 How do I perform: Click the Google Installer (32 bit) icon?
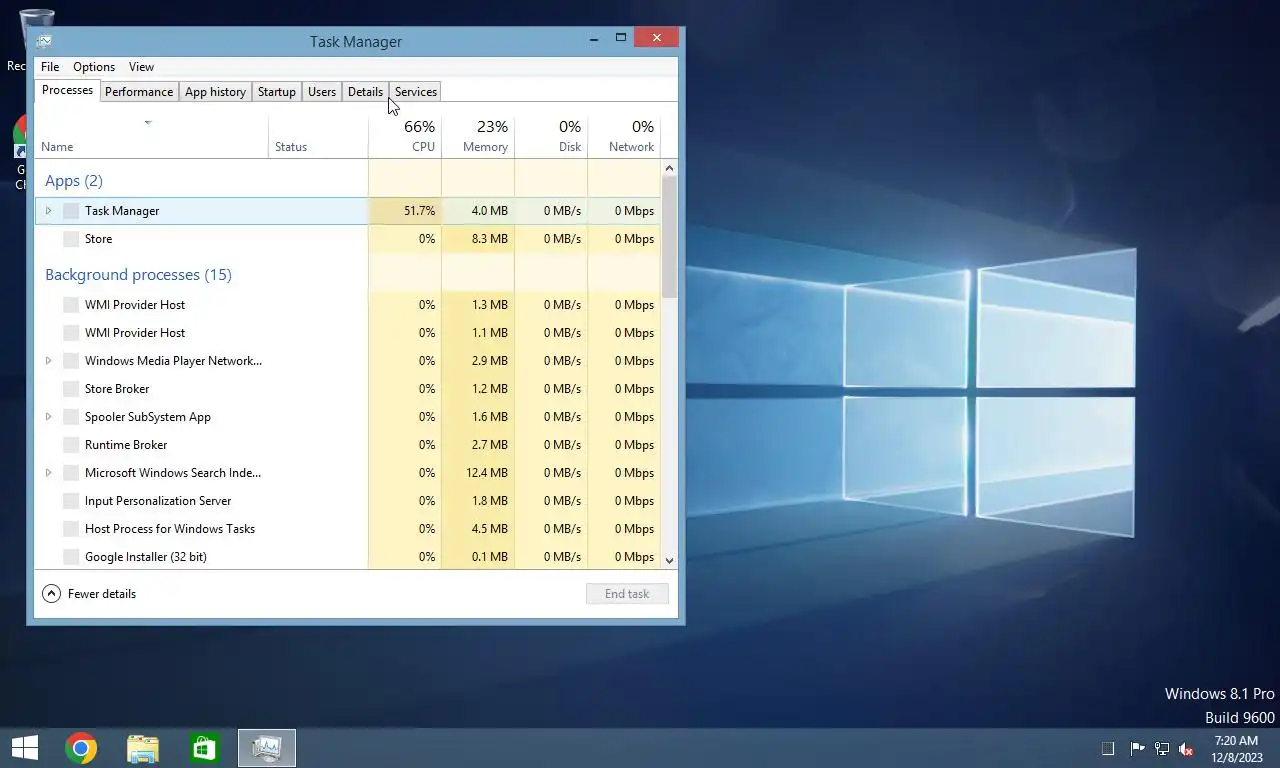(x=71, y=557)
